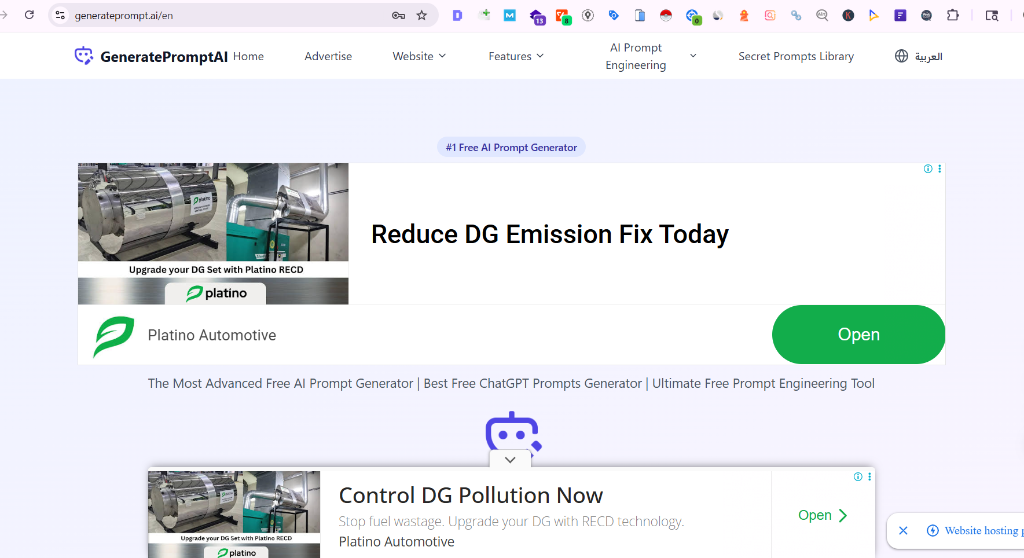Open the purple D extension icon
1024x558 pixels.
click(x=458, y=15)
